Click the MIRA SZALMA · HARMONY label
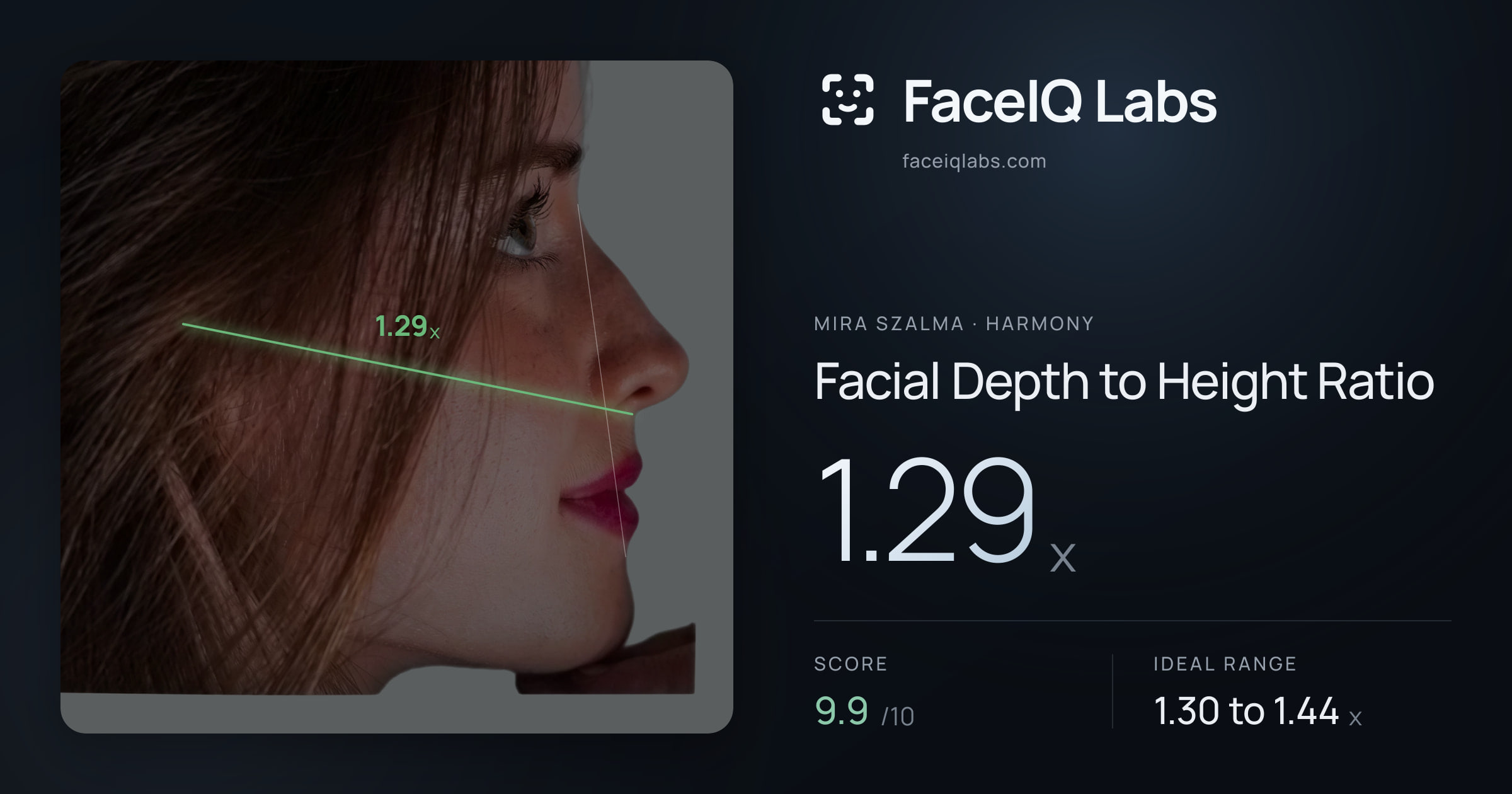This screenshot has height=794, width=1512. point(954,323)
